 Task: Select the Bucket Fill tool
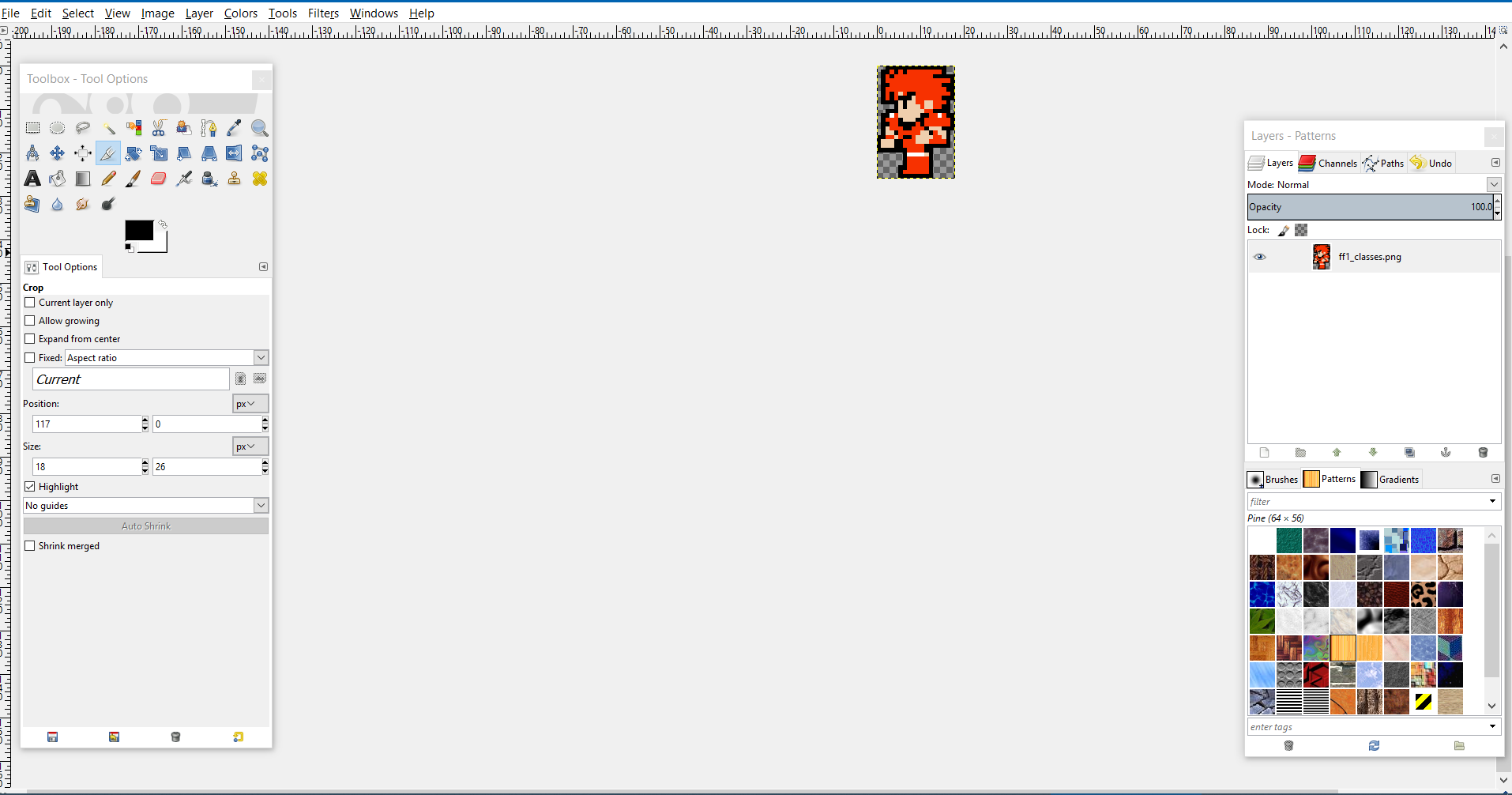tap(58, 179)
